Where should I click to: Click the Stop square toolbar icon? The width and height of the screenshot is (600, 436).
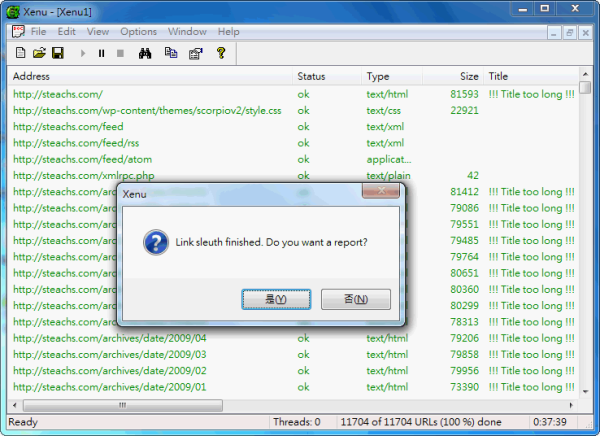[x=120, y=53]
